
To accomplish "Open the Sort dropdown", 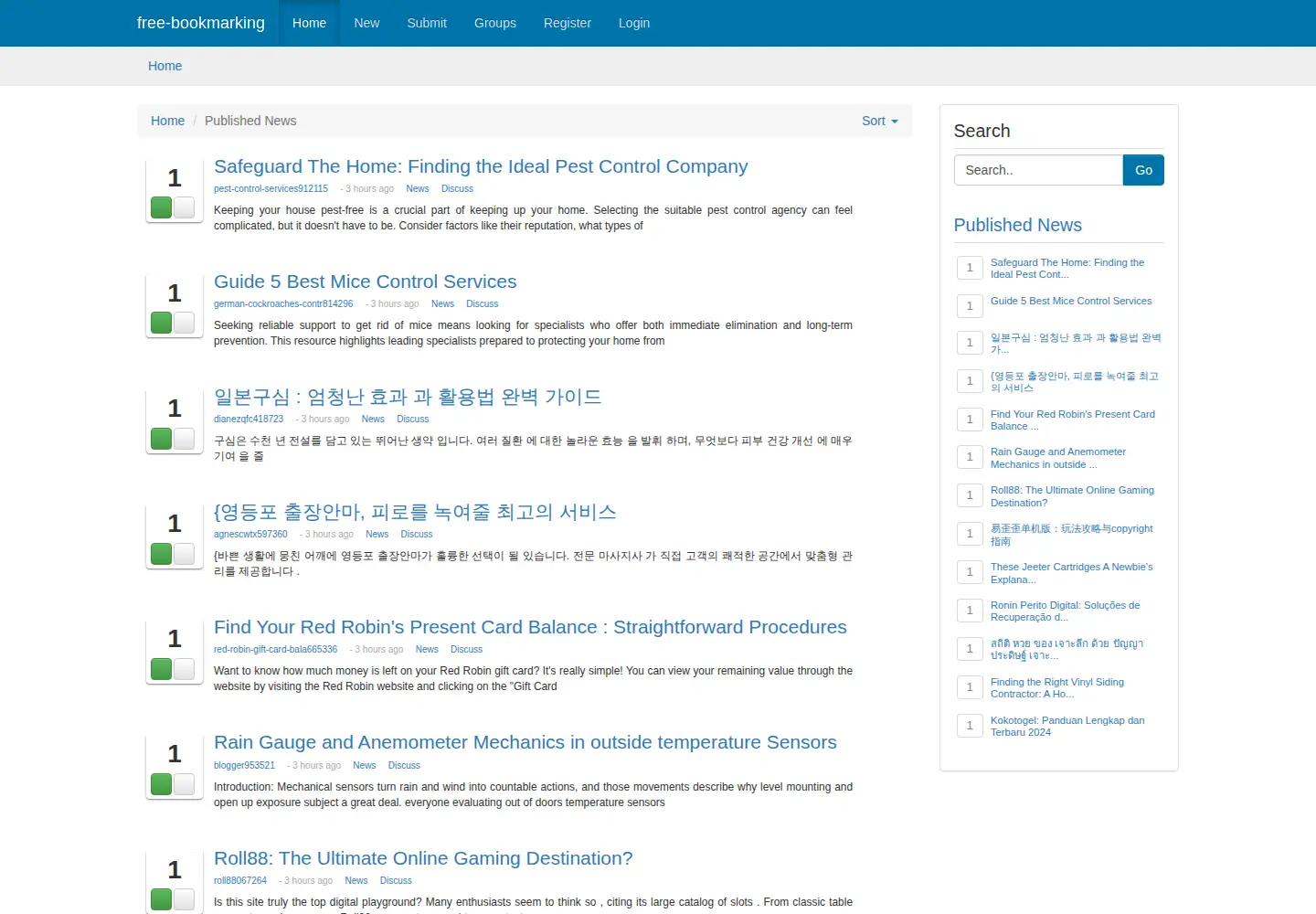I will 880,121.
